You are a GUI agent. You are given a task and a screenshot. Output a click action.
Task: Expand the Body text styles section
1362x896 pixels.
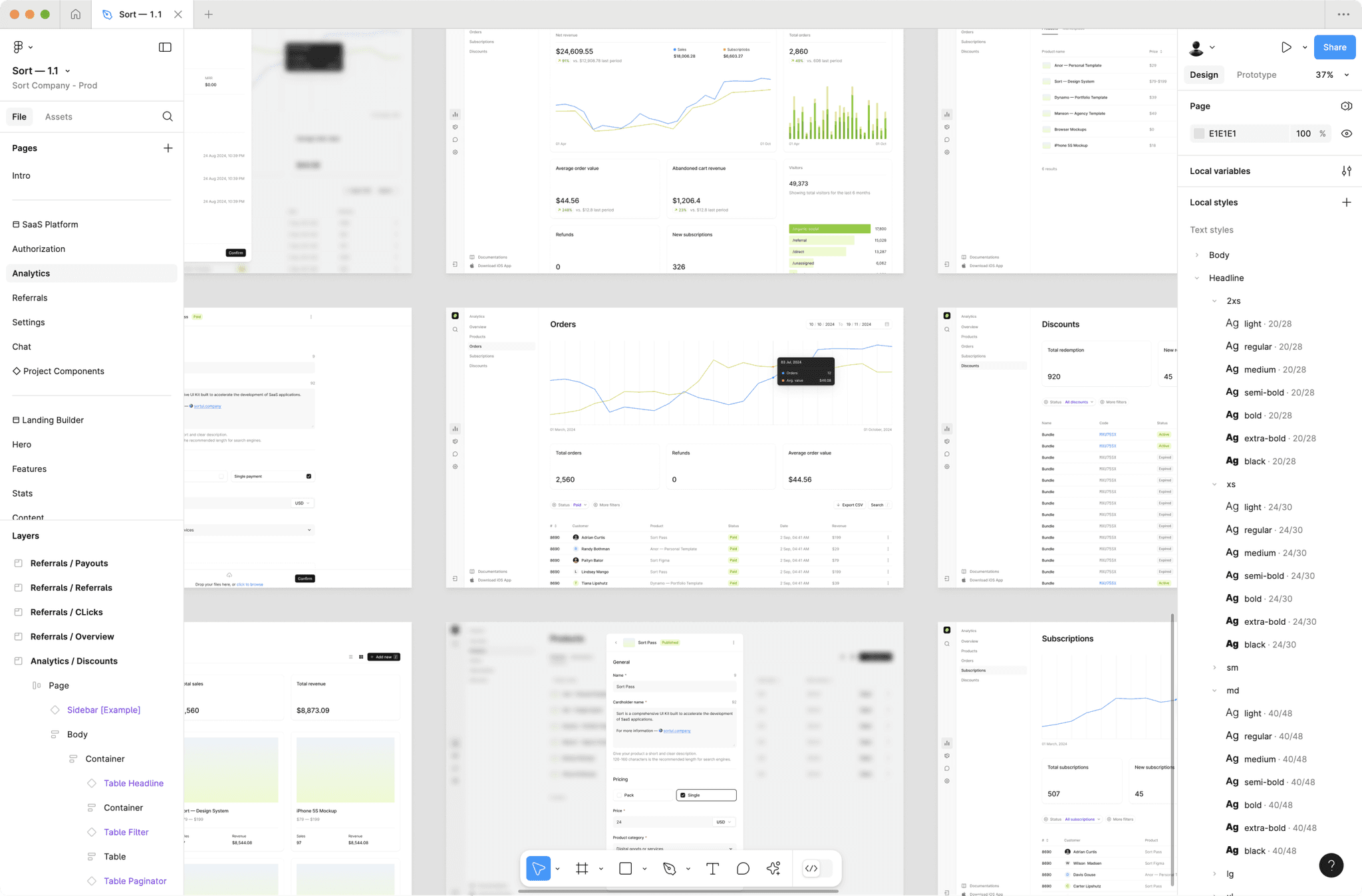coord(1197,255)
